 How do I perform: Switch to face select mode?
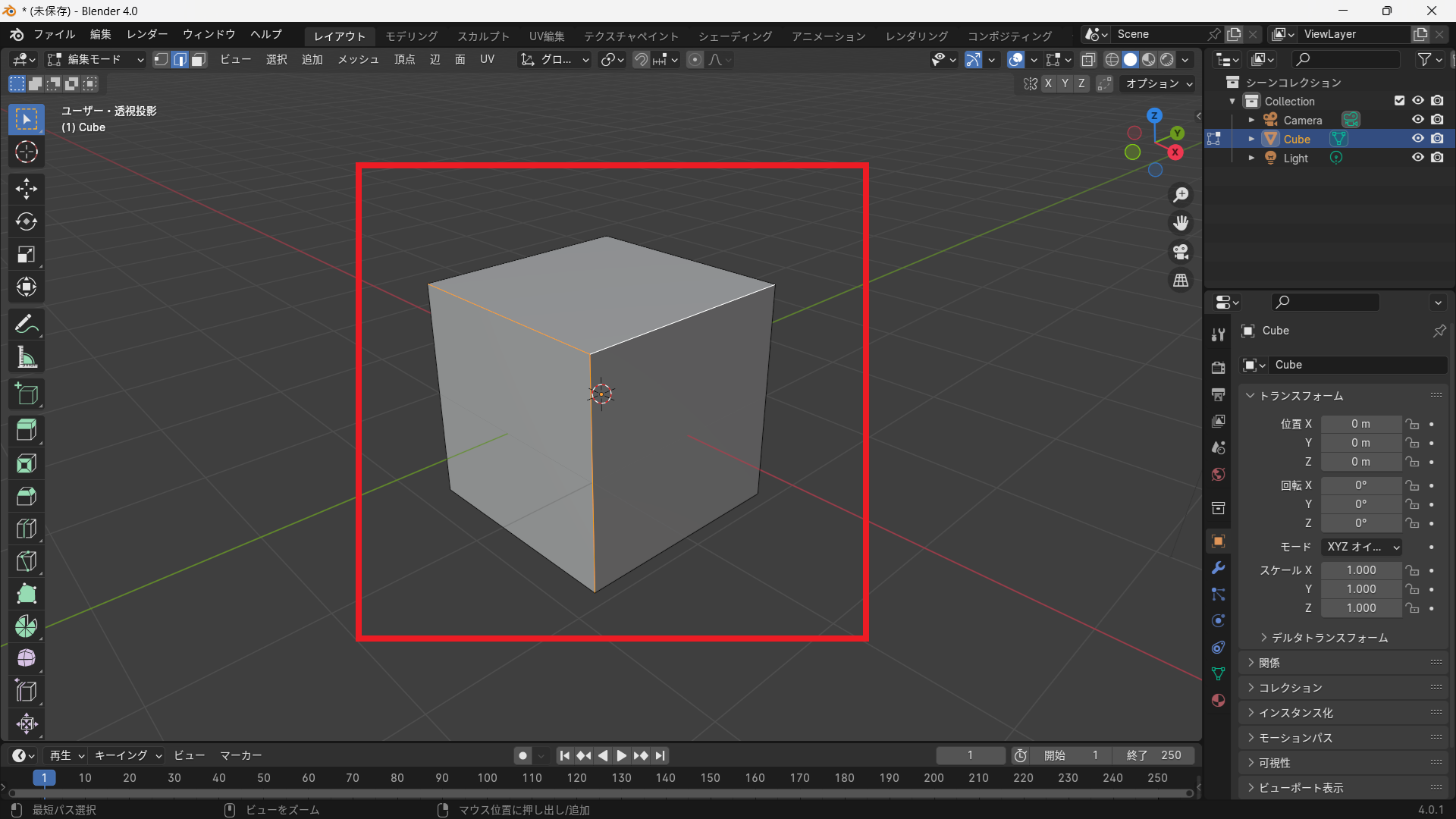[199, 60]
